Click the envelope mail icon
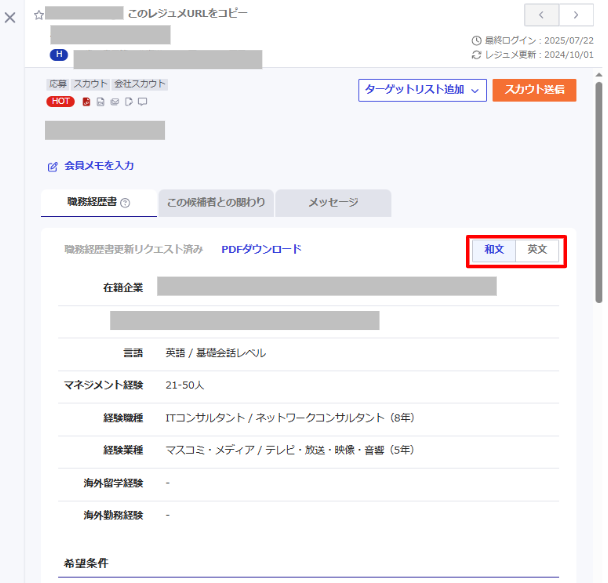 pyautogui.click(x=114, y=102)
